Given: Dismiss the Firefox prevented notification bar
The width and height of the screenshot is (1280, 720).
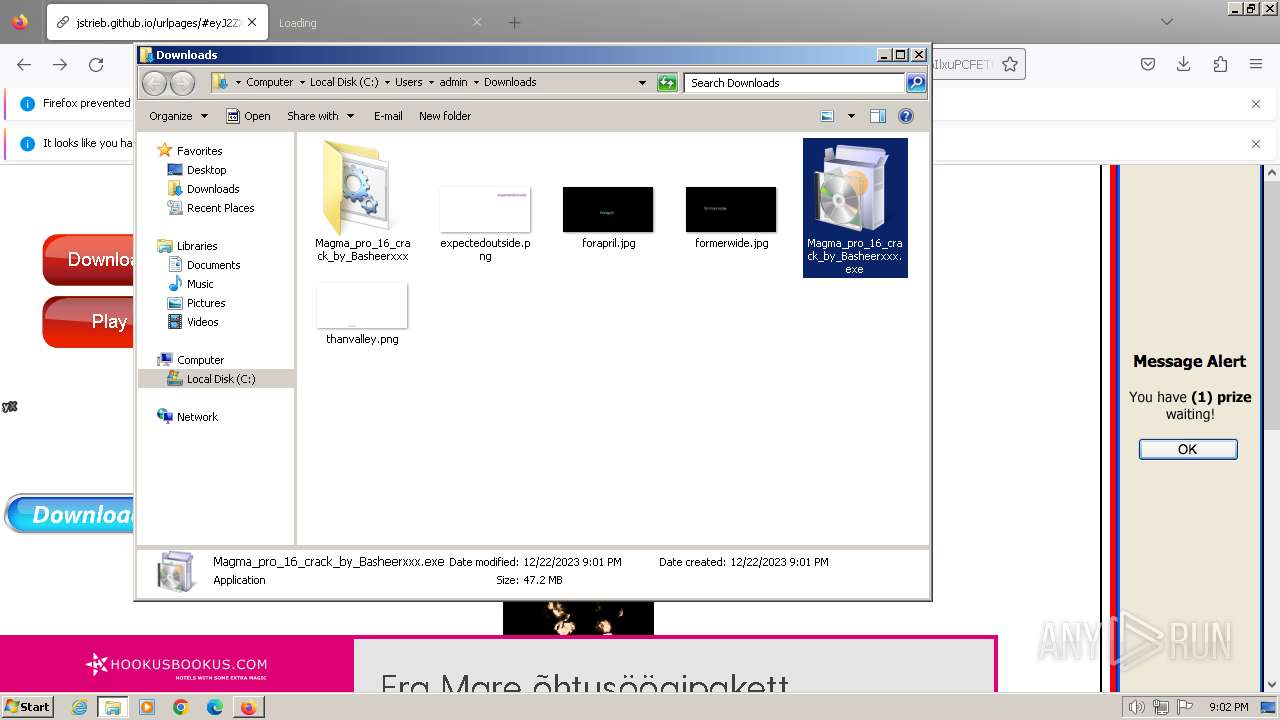Looking at the screenshot, I should pyautogui.click(x=1256, y=103).
